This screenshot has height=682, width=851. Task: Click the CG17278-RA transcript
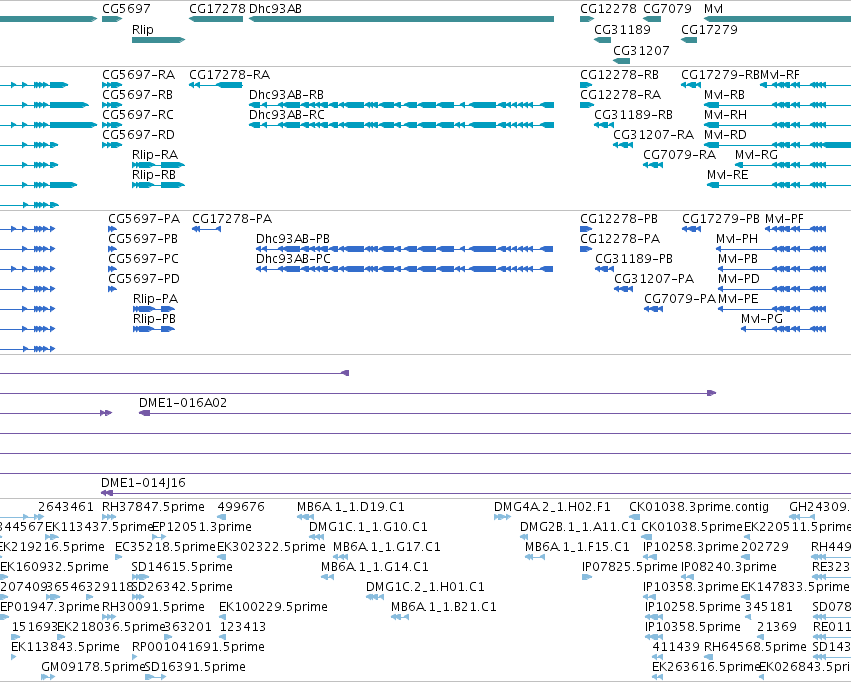[x=215, y=85]
